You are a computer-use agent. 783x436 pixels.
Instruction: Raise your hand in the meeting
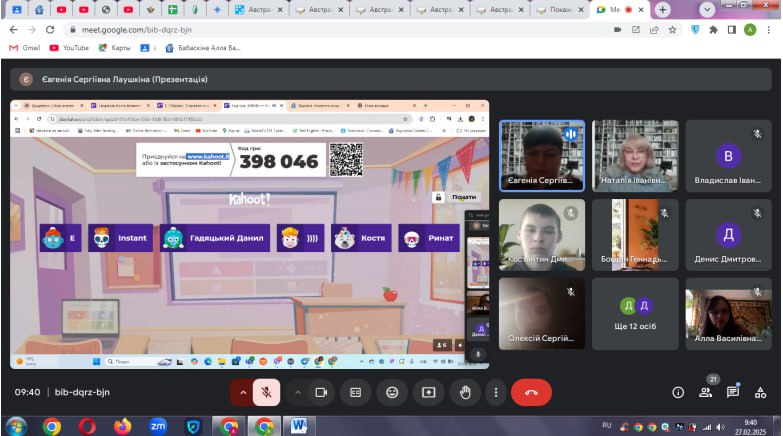(465, 393)
